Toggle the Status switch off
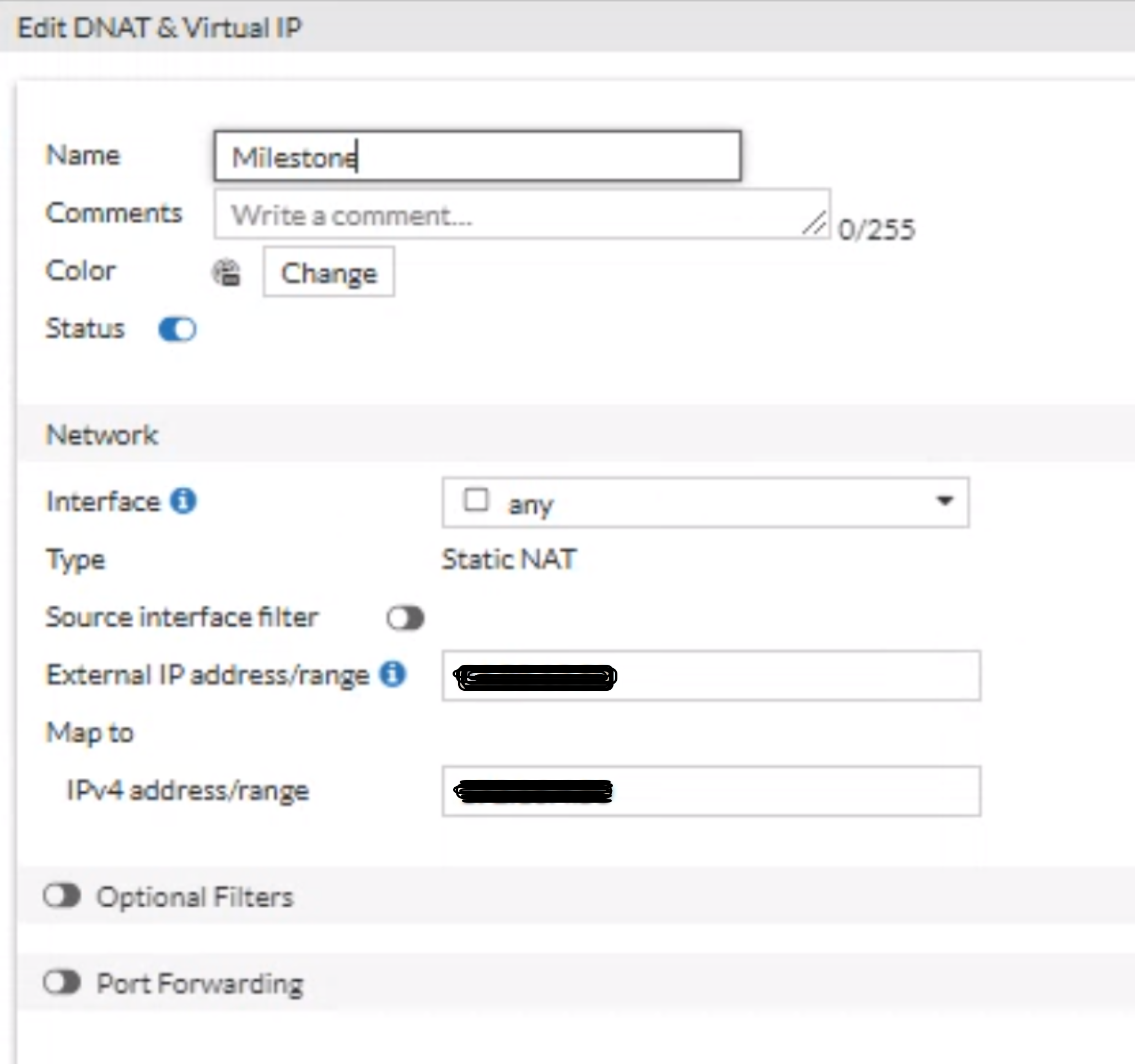Screen dimensions: 1135x1064 point(177,330)
